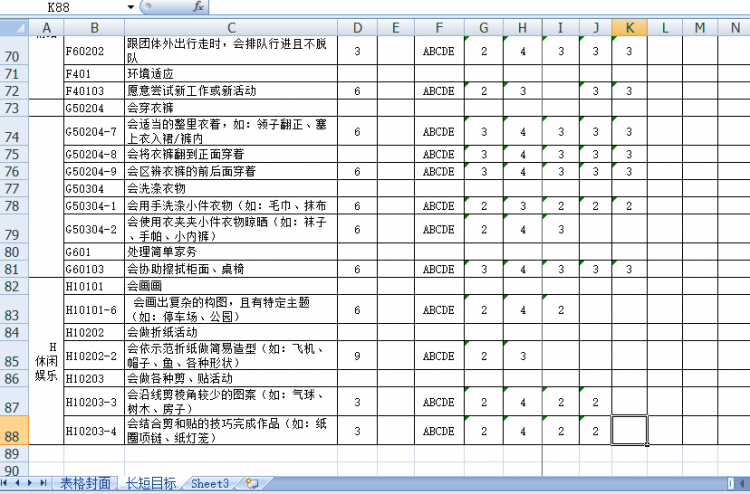Click cell containing 会洗涤衣物

pos(230,188)
